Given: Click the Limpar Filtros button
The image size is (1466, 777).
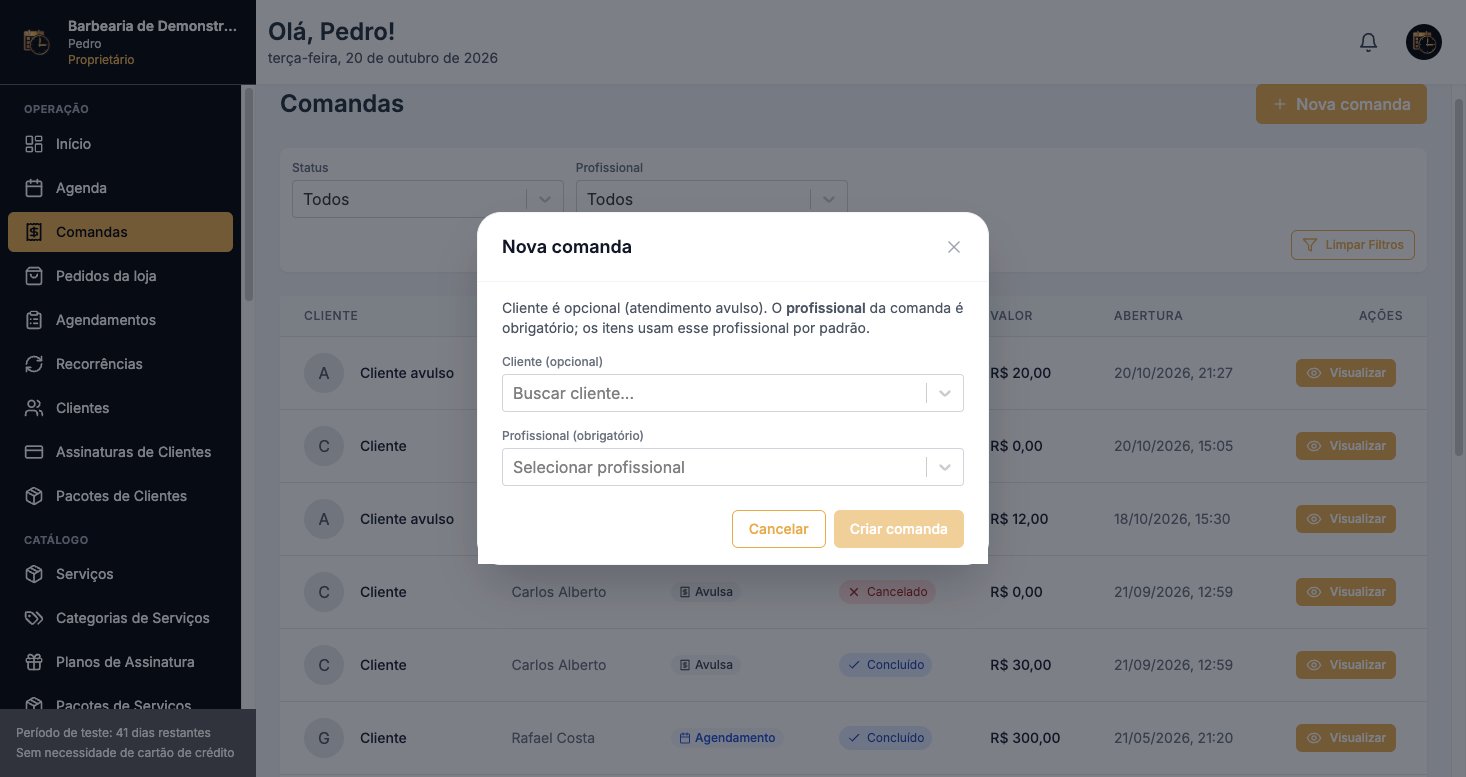Looking at the screenshot, I should 1353,245.
